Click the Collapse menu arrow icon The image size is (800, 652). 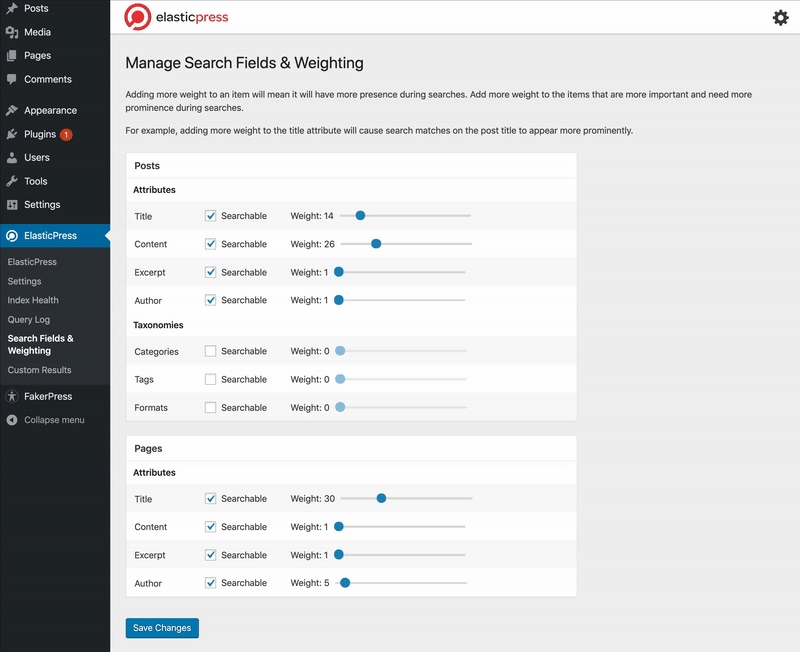[12, 420]
